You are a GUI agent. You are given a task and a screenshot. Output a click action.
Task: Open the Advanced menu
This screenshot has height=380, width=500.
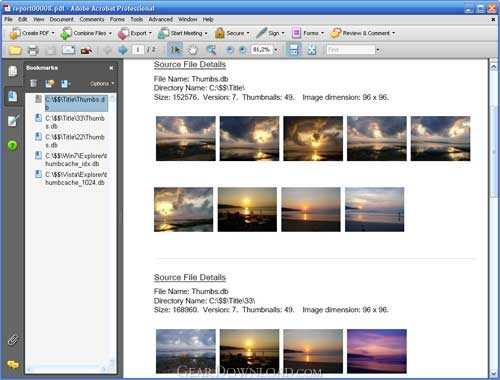pos(160,19)
